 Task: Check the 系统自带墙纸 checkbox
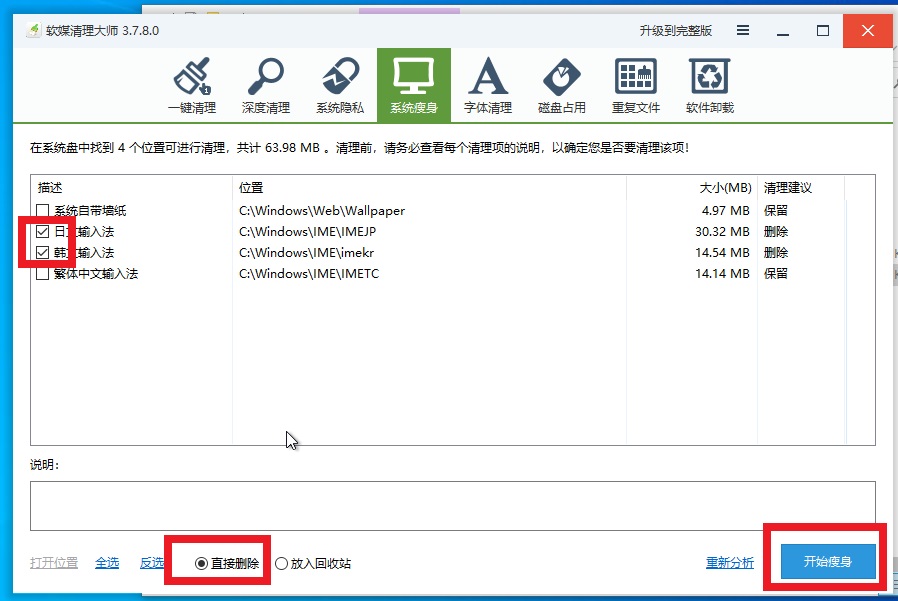(42, 211)
